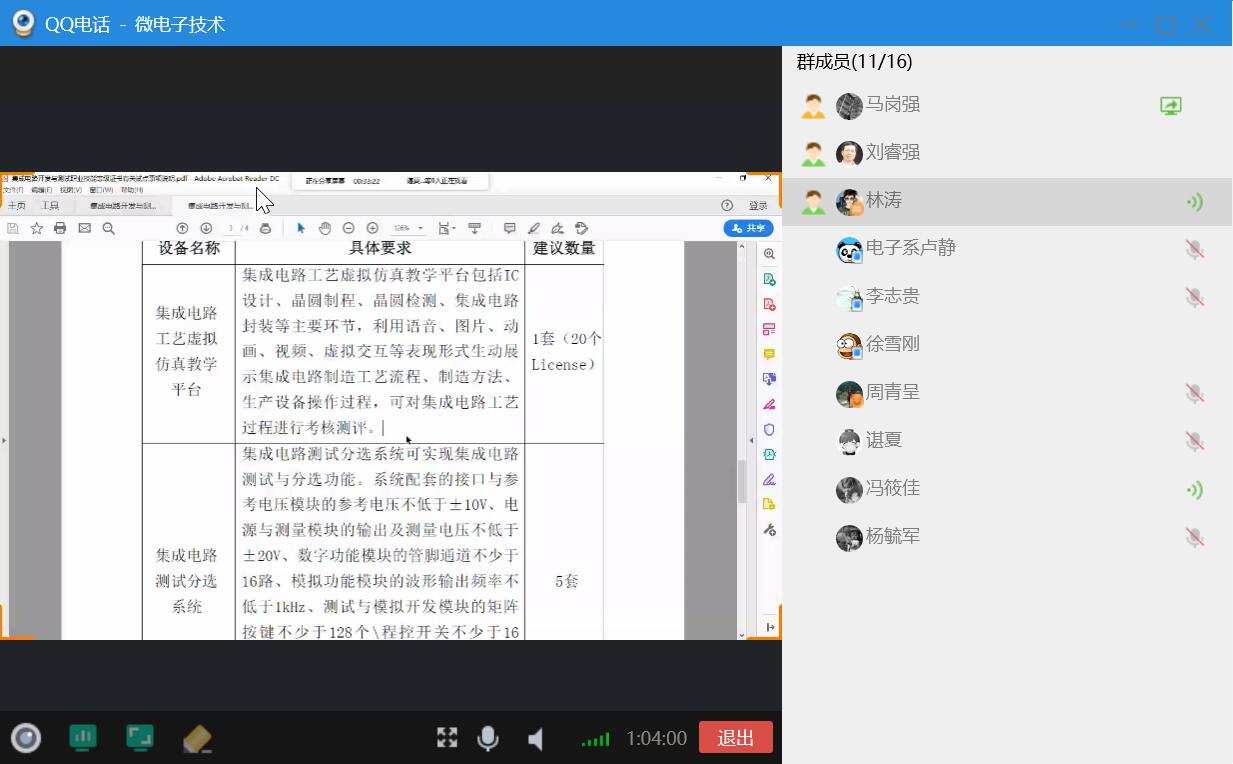Viewport: 1233px width, 764px height.
Task: Select the hand pan tool in Acrobat
Action: click(x=325, y=228)
